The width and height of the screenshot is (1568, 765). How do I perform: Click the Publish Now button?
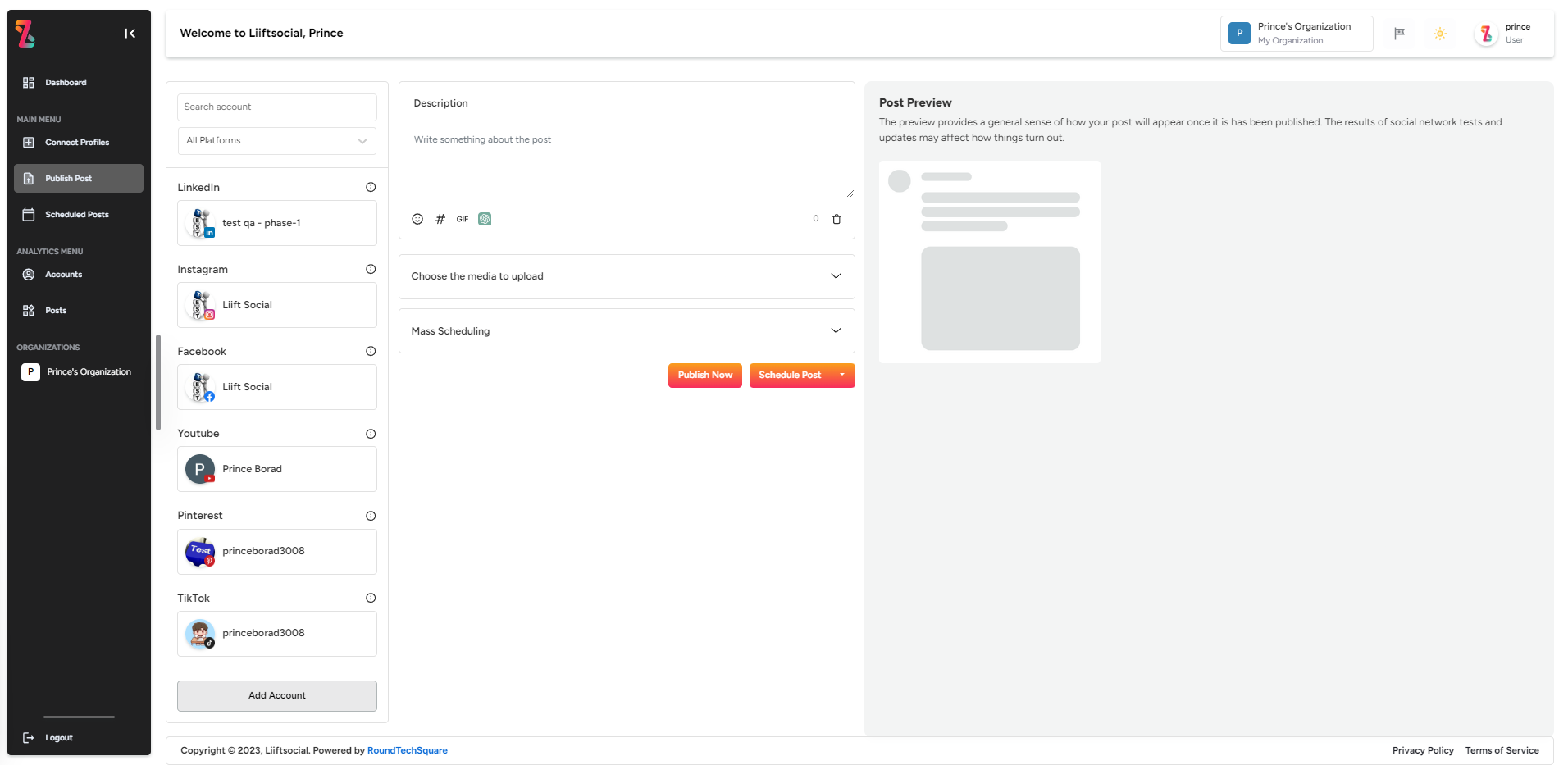pos(704,375)
